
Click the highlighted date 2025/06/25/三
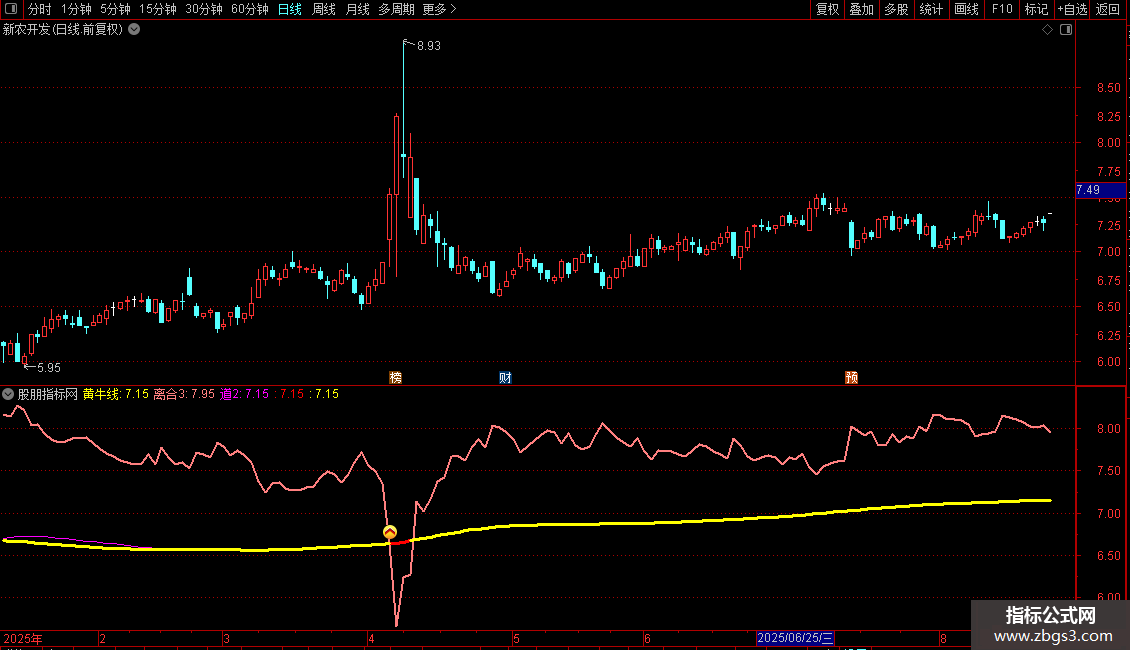(796, 638)
